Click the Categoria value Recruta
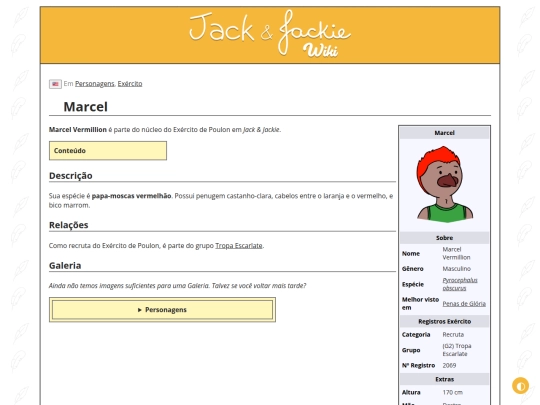 453,334
